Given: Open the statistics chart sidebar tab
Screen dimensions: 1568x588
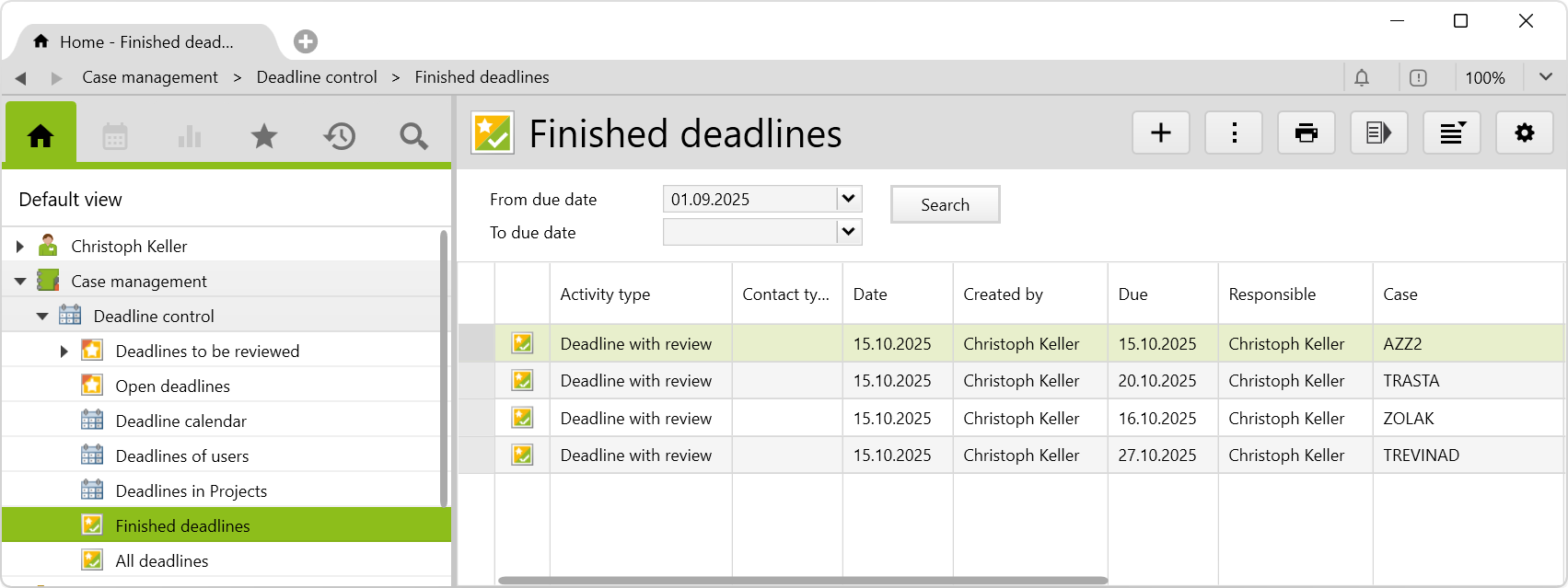Looking at the screenshot, I should click(190, 137).
